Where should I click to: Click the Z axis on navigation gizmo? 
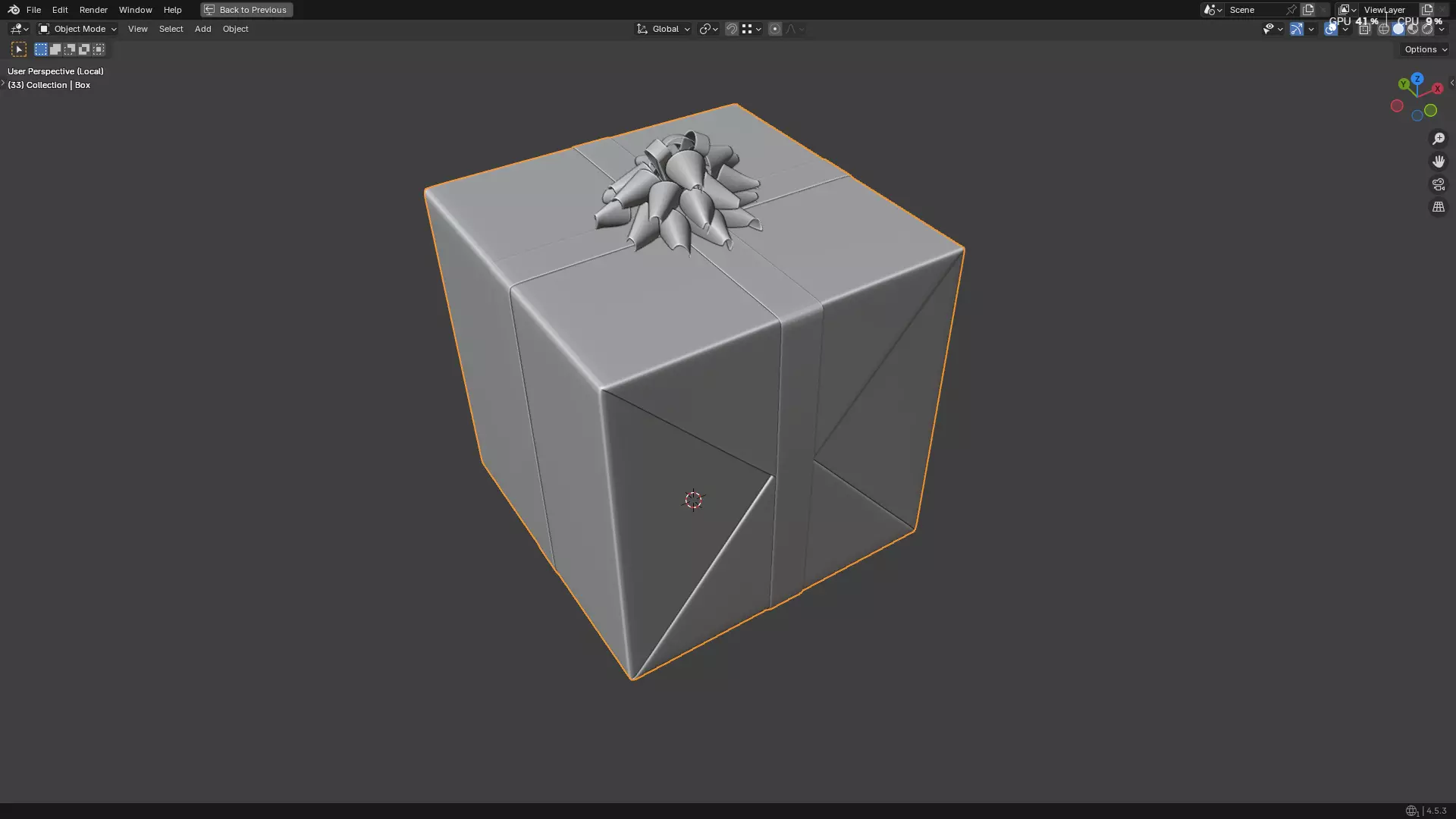point(1417,79)
